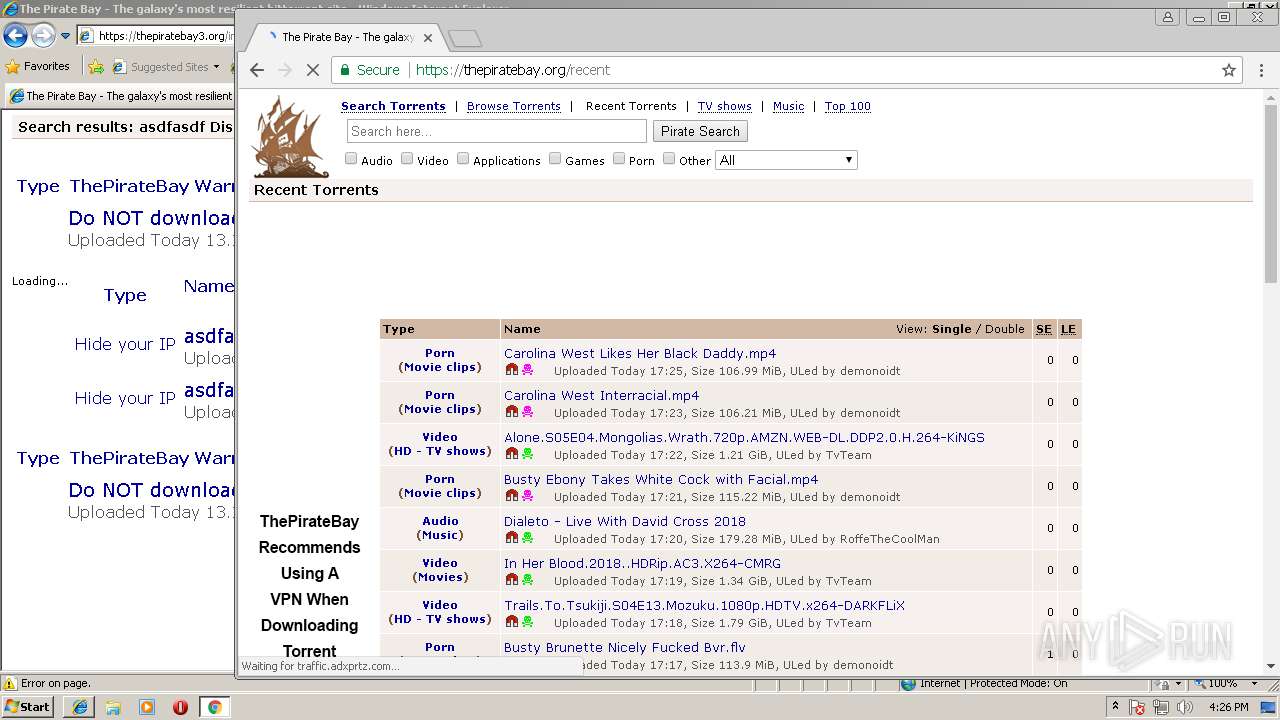The image size is (1280, 720).
Task: Show hidden tray icons arrow
Action: 1115,706
